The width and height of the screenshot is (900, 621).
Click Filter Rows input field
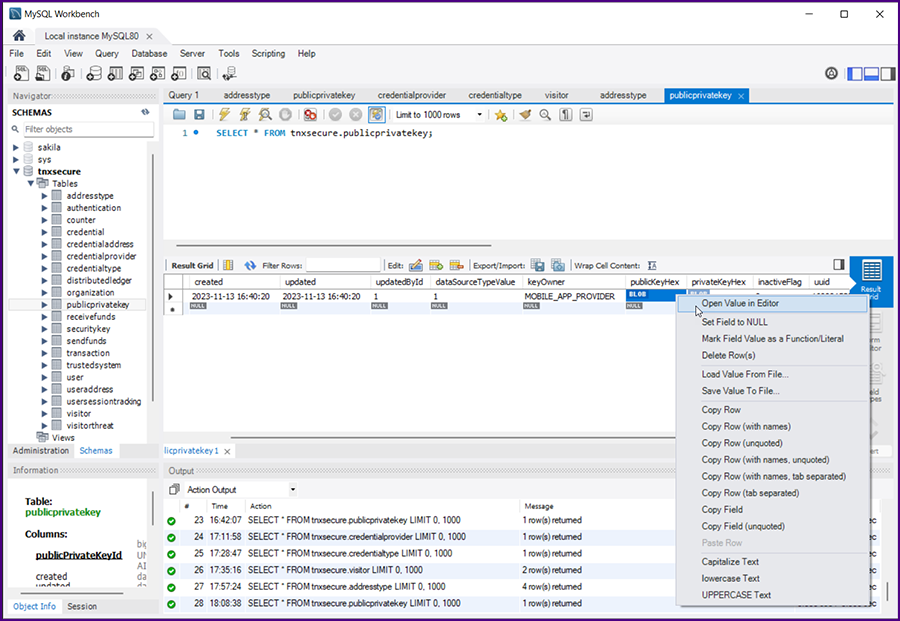(343, 265)
